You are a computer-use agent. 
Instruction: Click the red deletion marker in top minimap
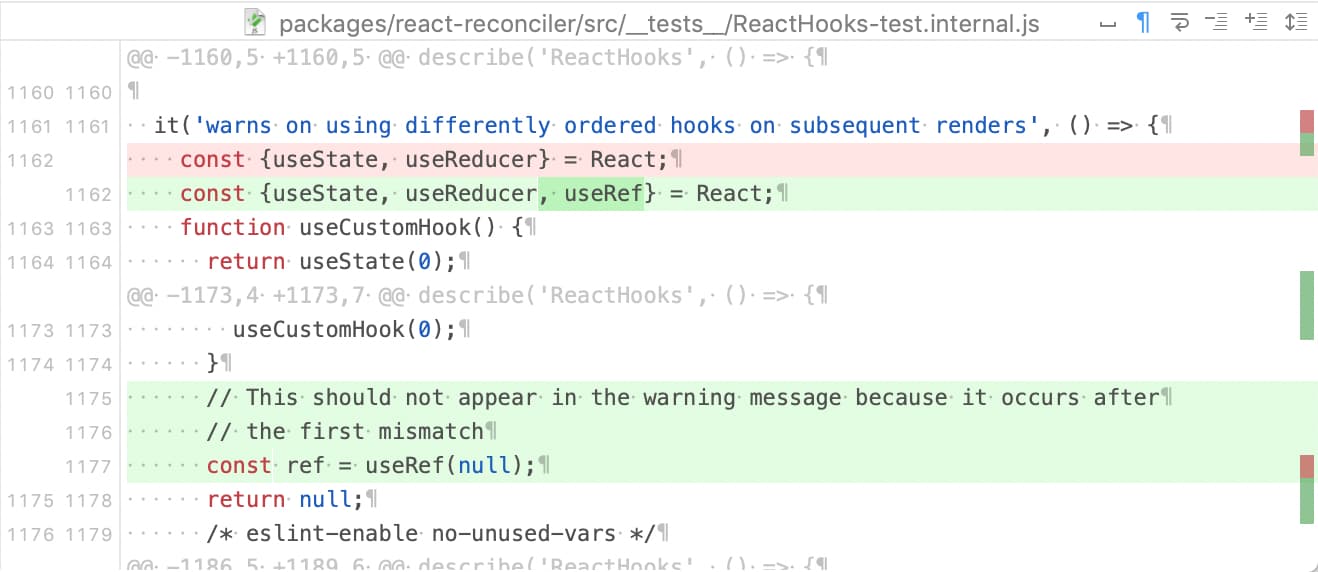click(1307, 121)
